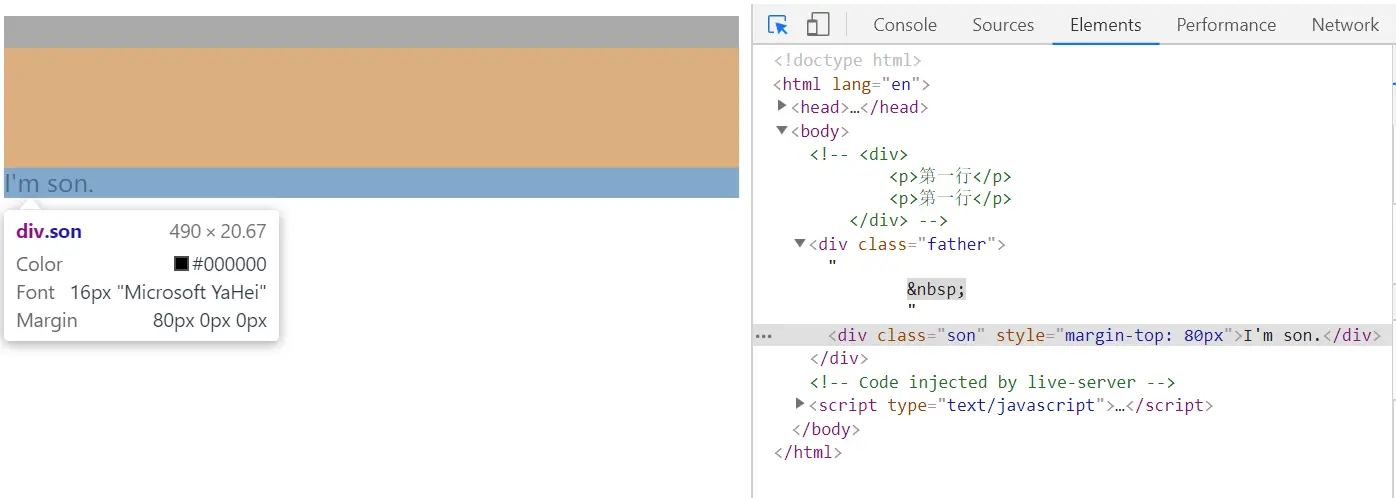This screenshot has height=498, width=1396.
Task: Collapse the div class father node
Action: 800,243
